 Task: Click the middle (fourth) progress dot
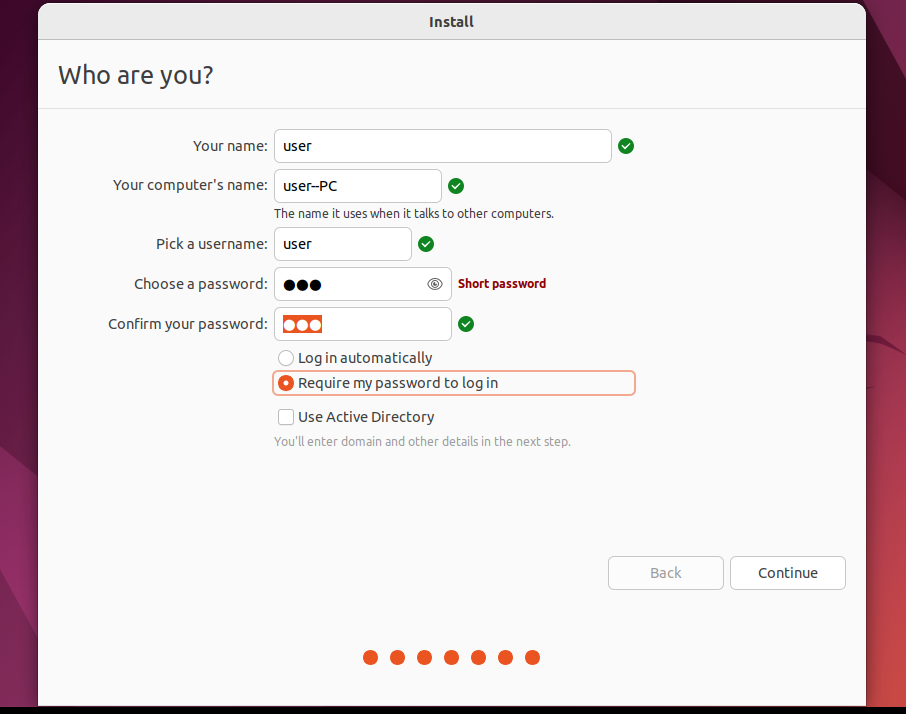click(451, 657)
